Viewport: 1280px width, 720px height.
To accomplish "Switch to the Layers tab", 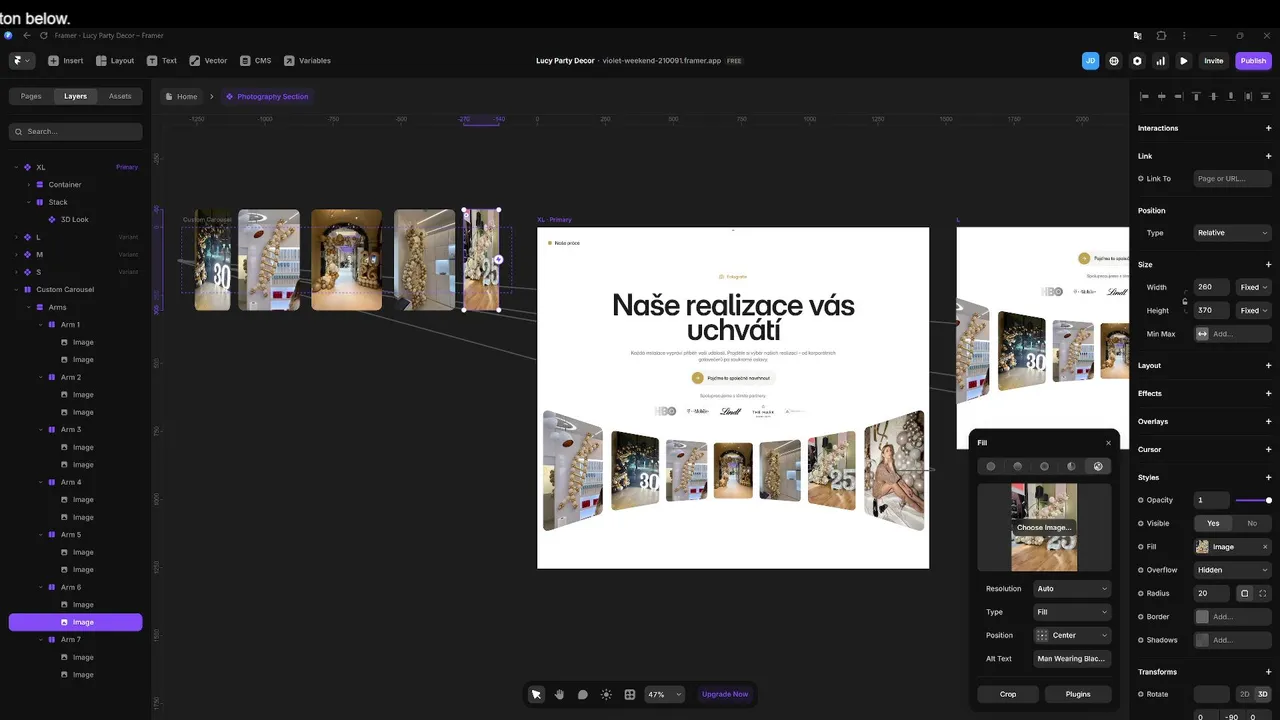I will click(x=75, y=96).
